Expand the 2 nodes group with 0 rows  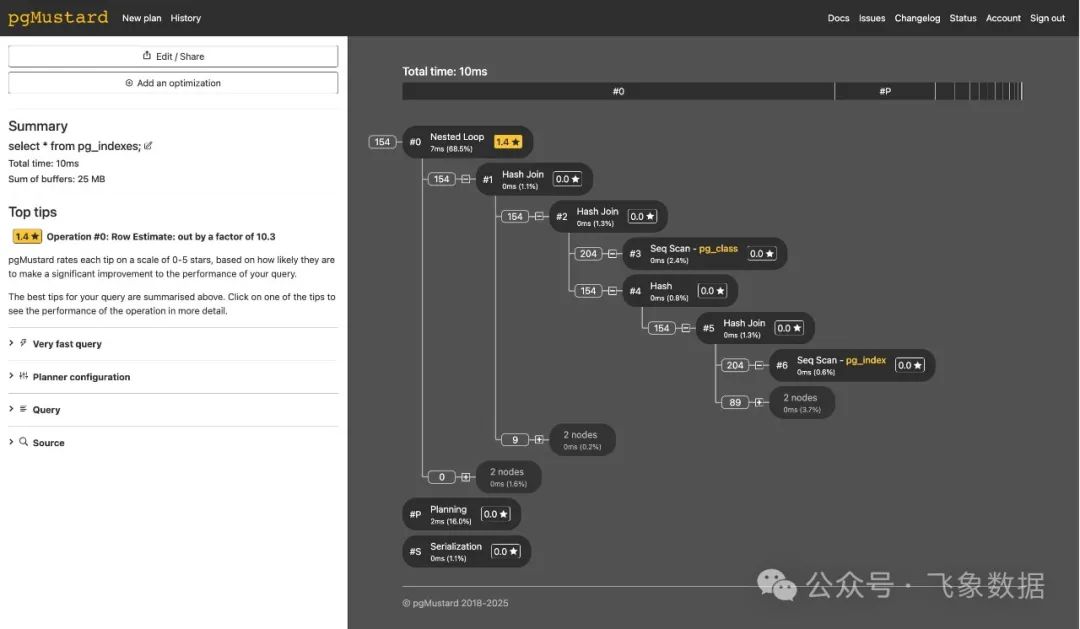pyautogui.click(x=466, y=477)
